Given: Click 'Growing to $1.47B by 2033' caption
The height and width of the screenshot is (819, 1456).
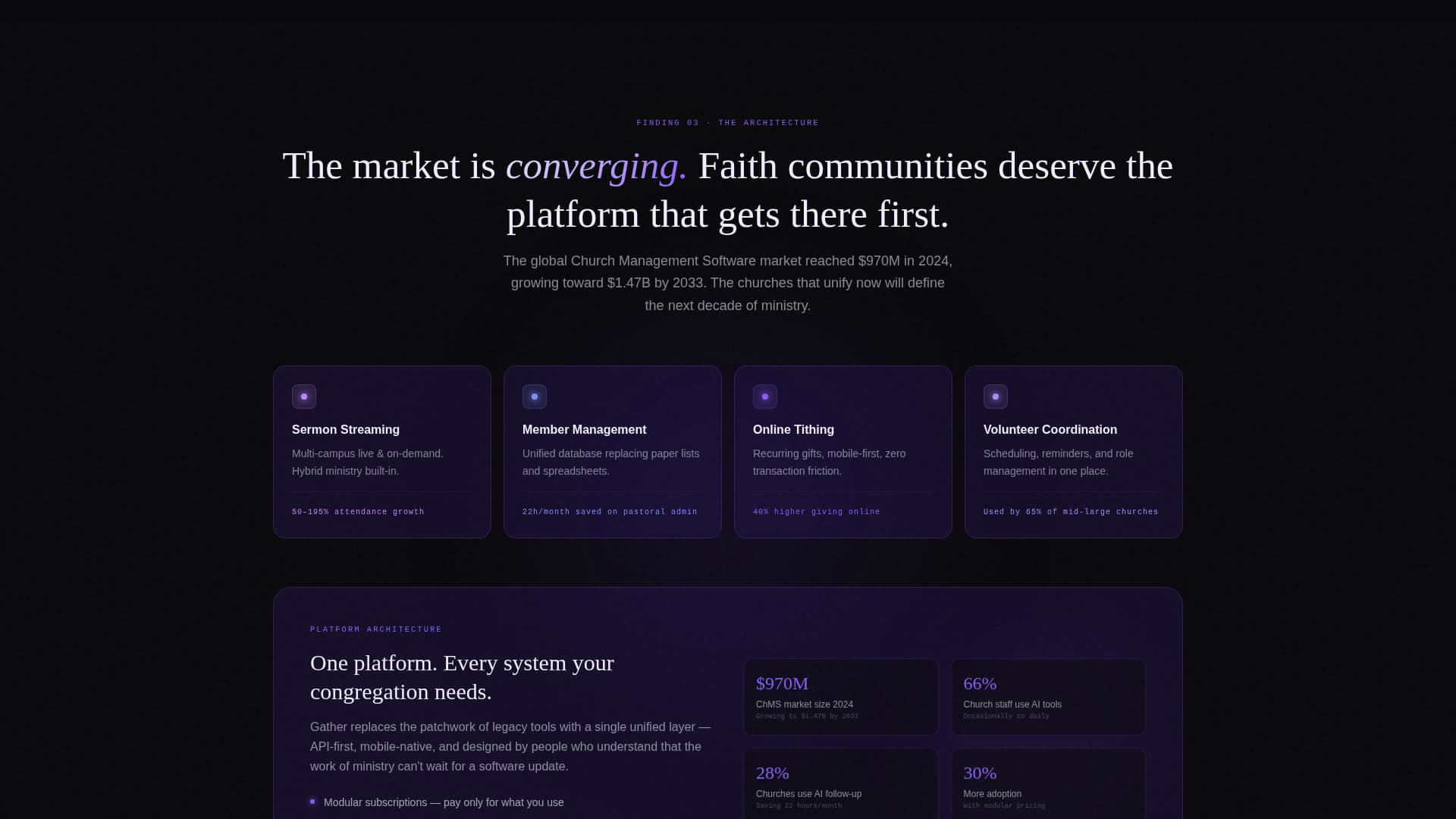Looking at the screenshot, I should pos(807,716).
